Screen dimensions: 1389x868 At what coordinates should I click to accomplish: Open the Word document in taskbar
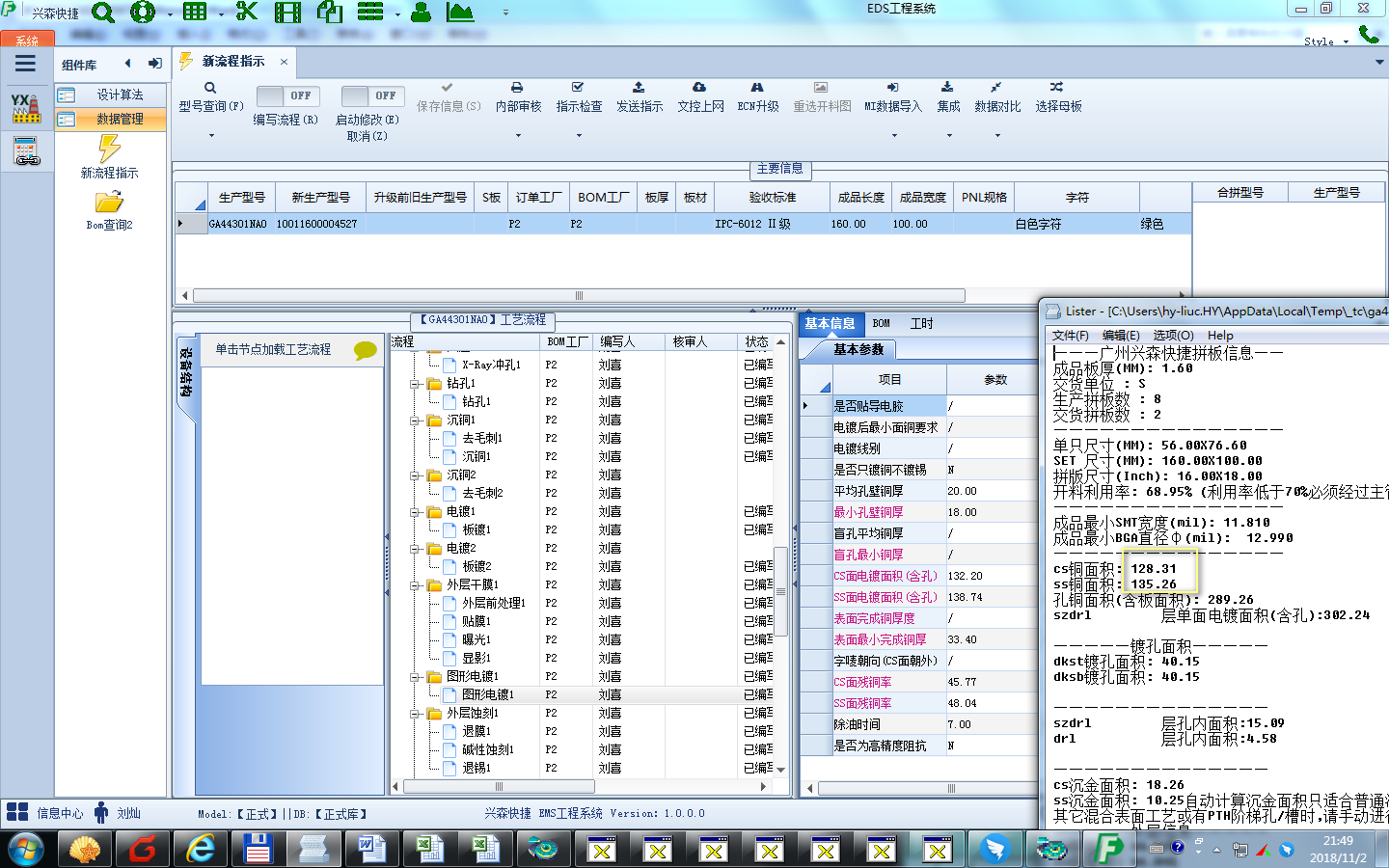(371, 849)
